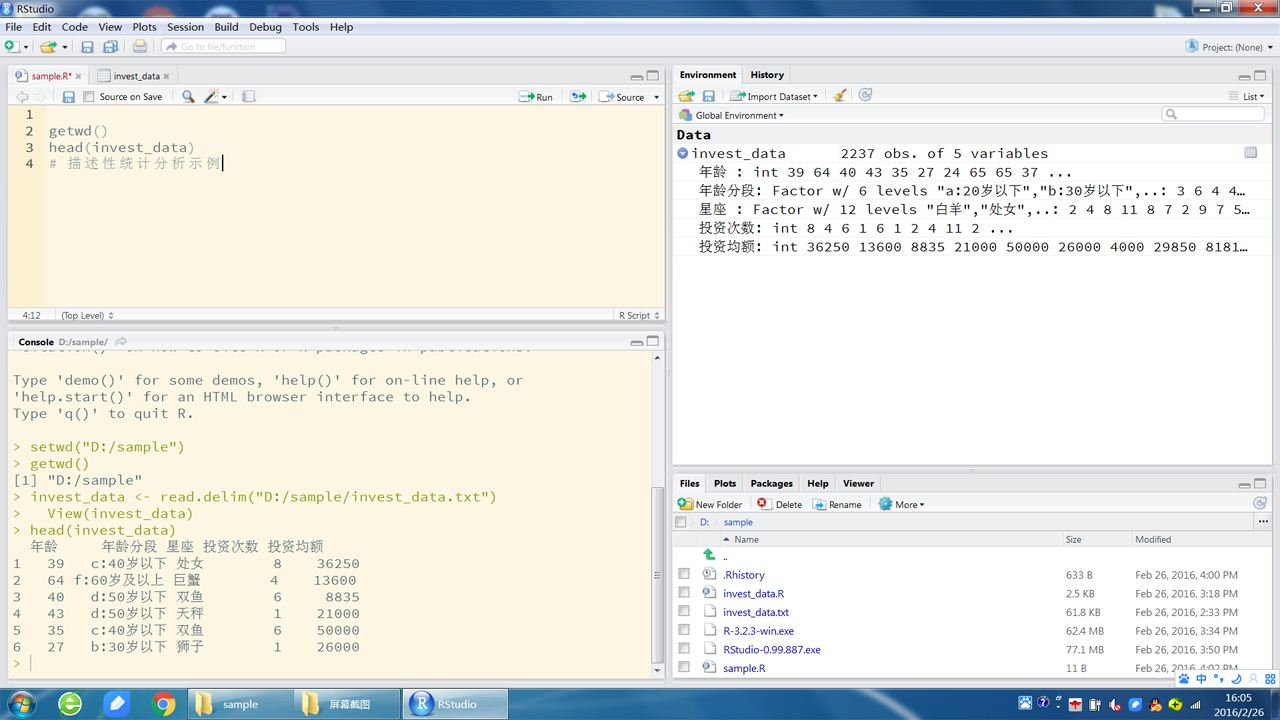Select the invest_data.txt checkbox

pos(684,611)
